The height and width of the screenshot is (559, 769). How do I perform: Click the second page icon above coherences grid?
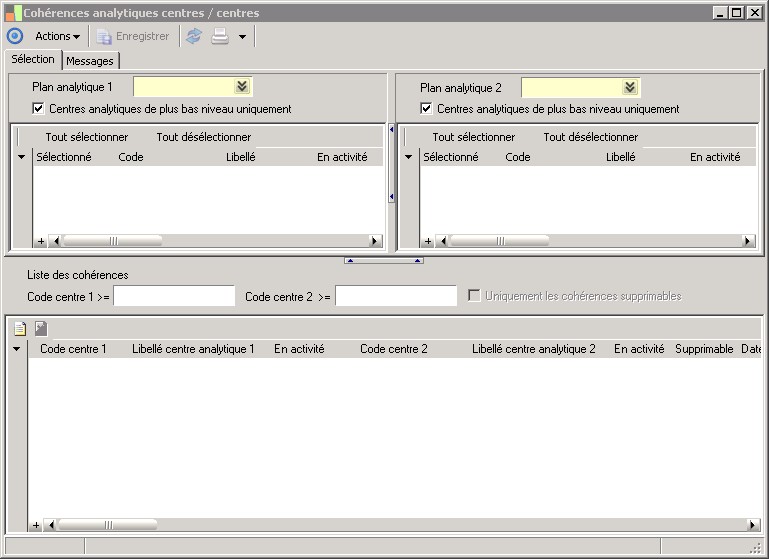click(40, 328)
